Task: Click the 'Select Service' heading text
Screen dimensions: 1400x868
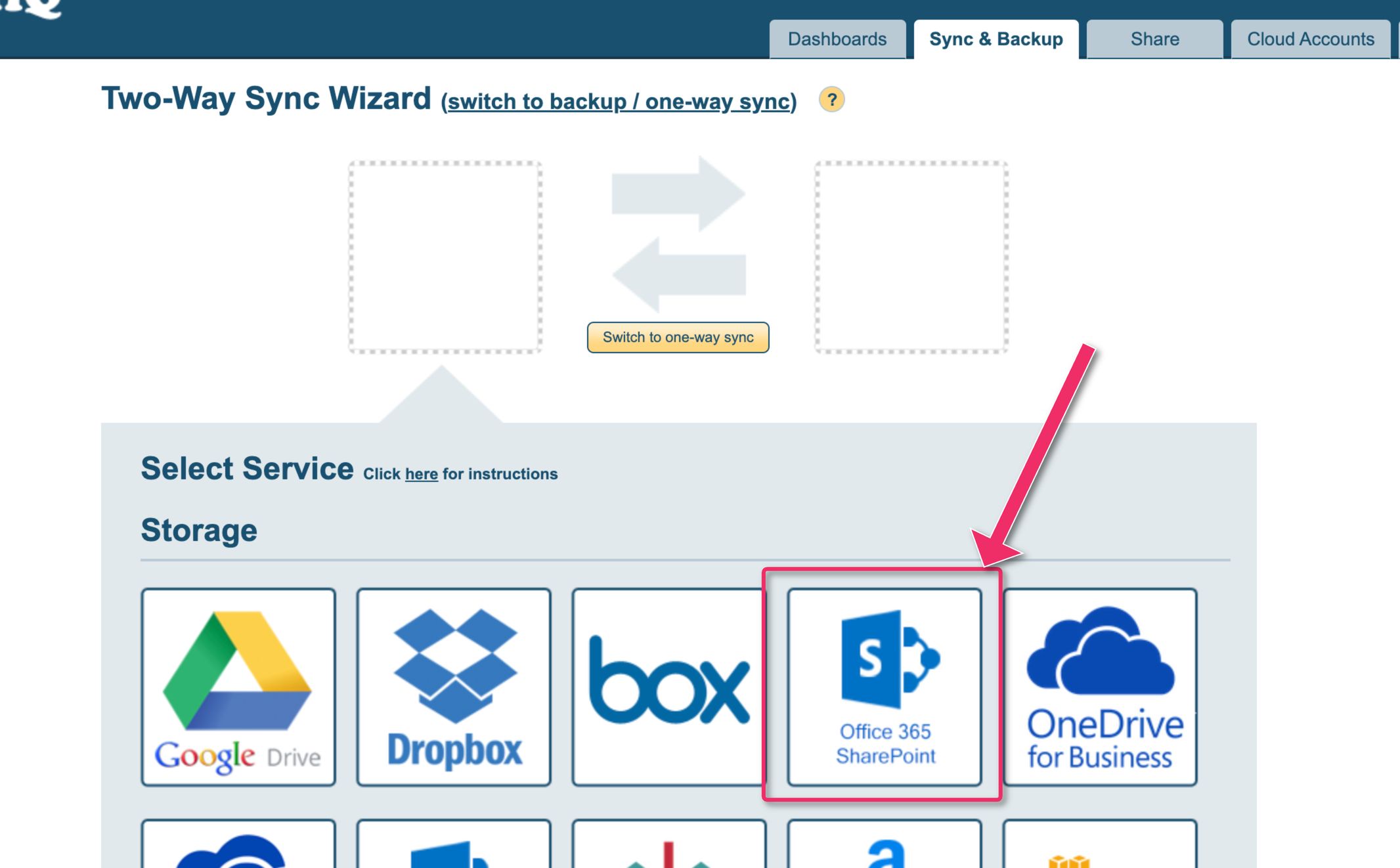Action: point(247,469)
